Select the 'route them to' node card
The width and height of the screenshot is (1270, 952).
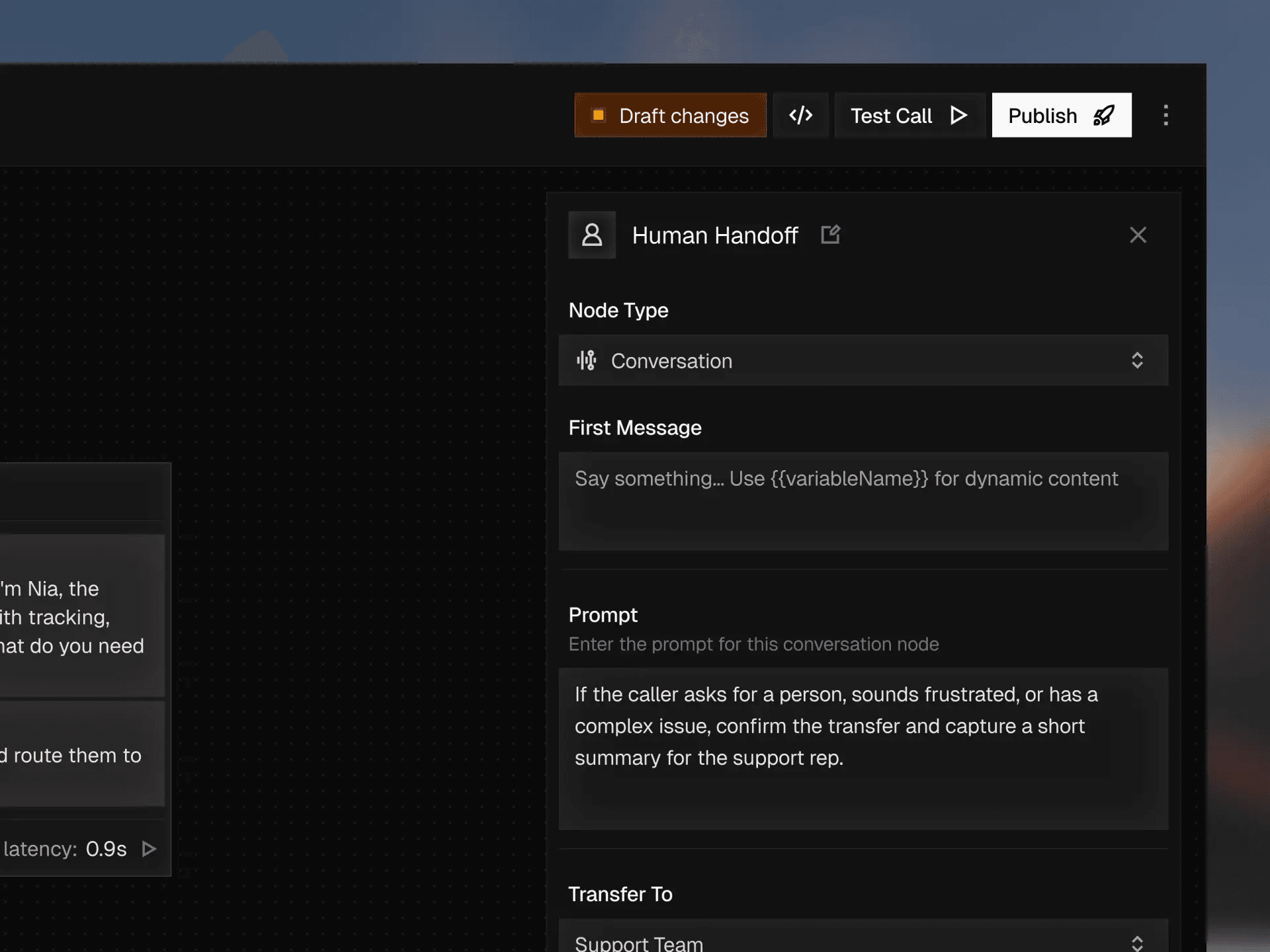pos(82,754)
